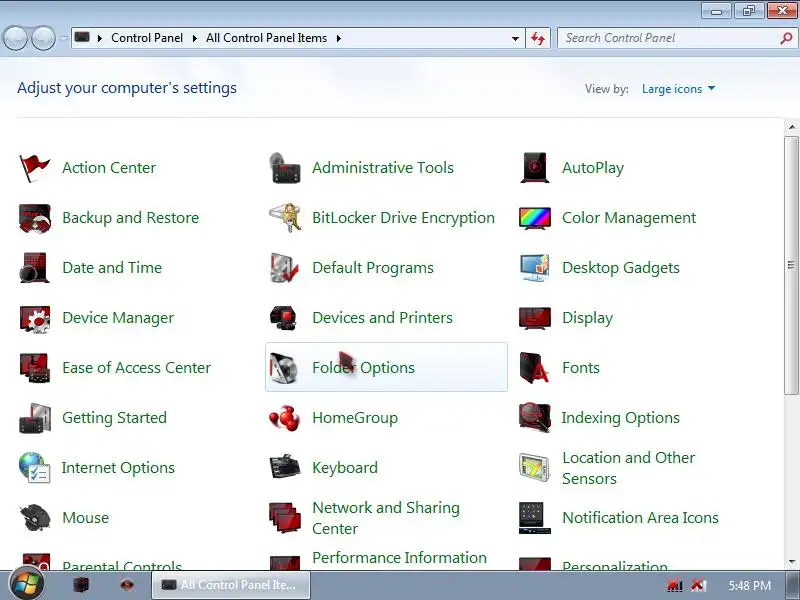Click the Indexing Options magnifier icon

click(x=535, y=418)
